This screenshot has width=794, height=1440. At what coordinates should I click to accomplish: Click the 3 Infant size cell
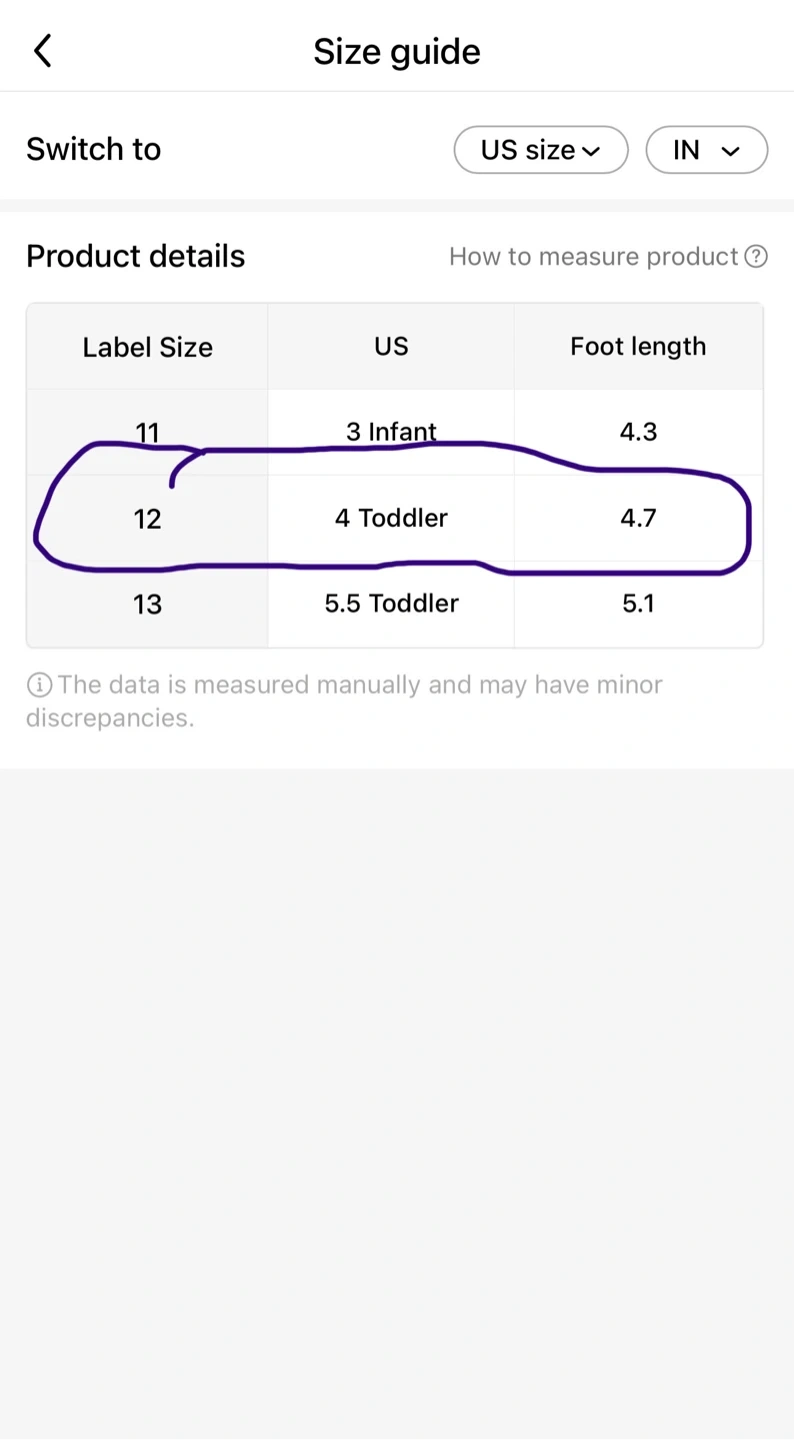pos(391,432)
